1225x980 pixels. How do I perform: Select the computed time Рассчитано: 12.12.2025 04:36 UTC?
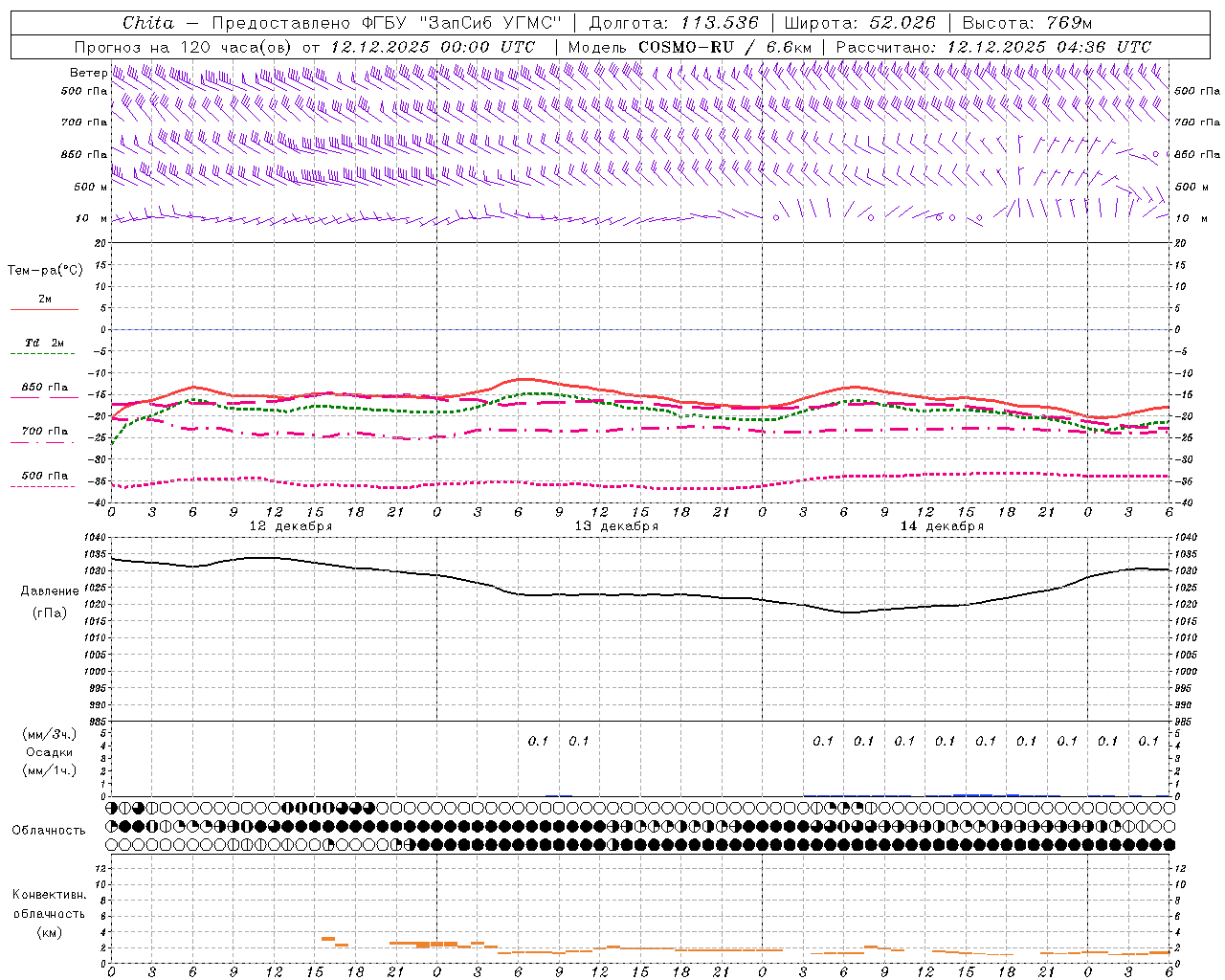point(993,47)
